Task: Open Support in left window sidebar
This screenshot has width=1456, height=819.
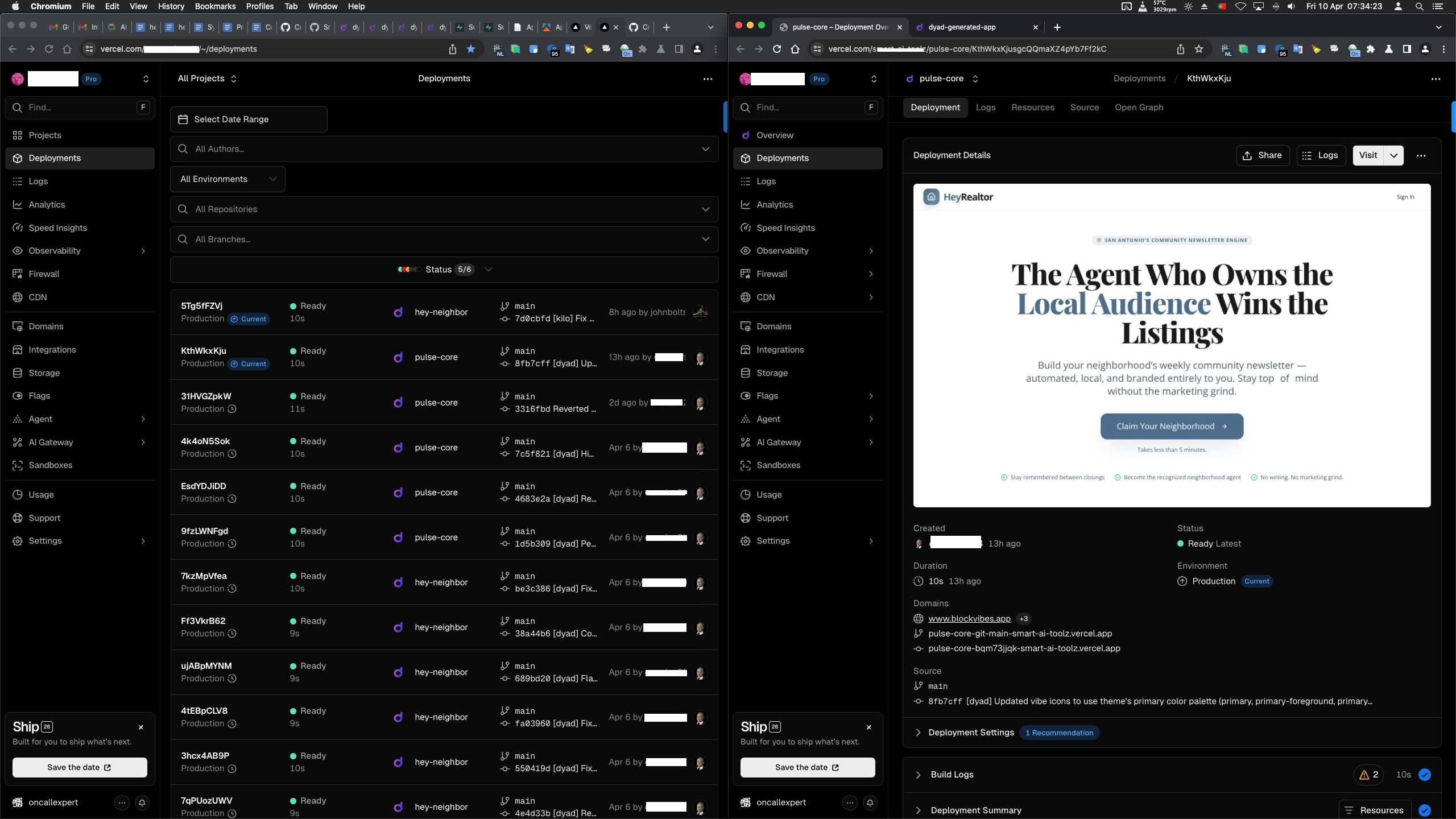Action: pos(80,518)
